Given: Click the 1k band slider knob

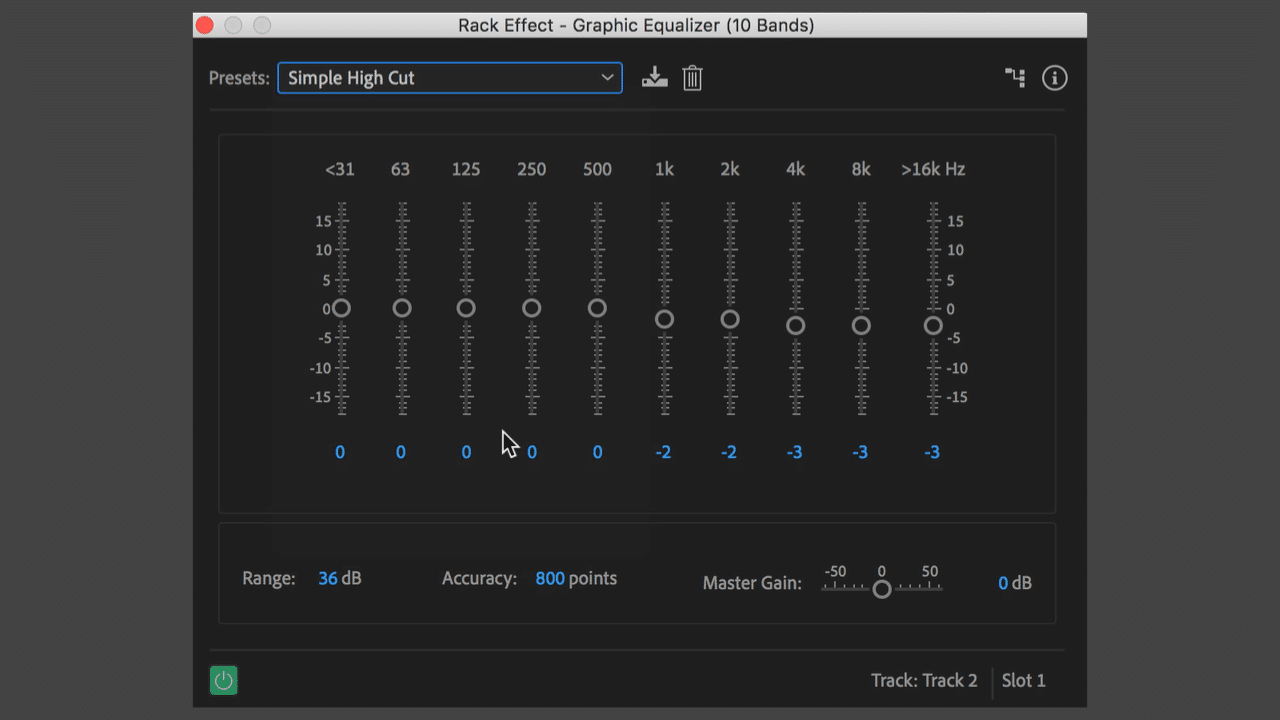Looking at the screenshot, I should click(664, 320).
